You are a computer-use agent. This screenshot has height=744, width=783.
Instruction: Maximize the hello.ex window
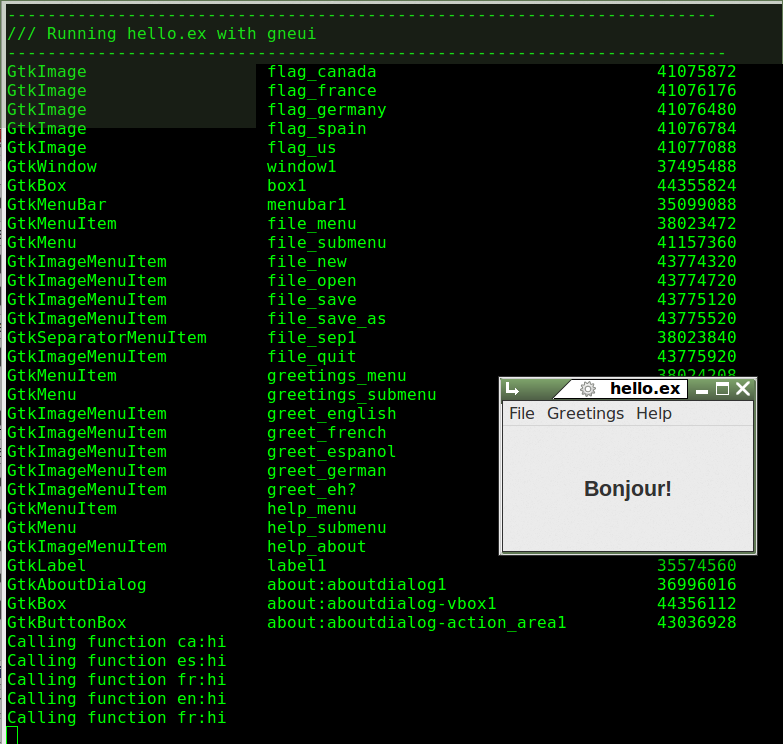(x=722, y=389)
